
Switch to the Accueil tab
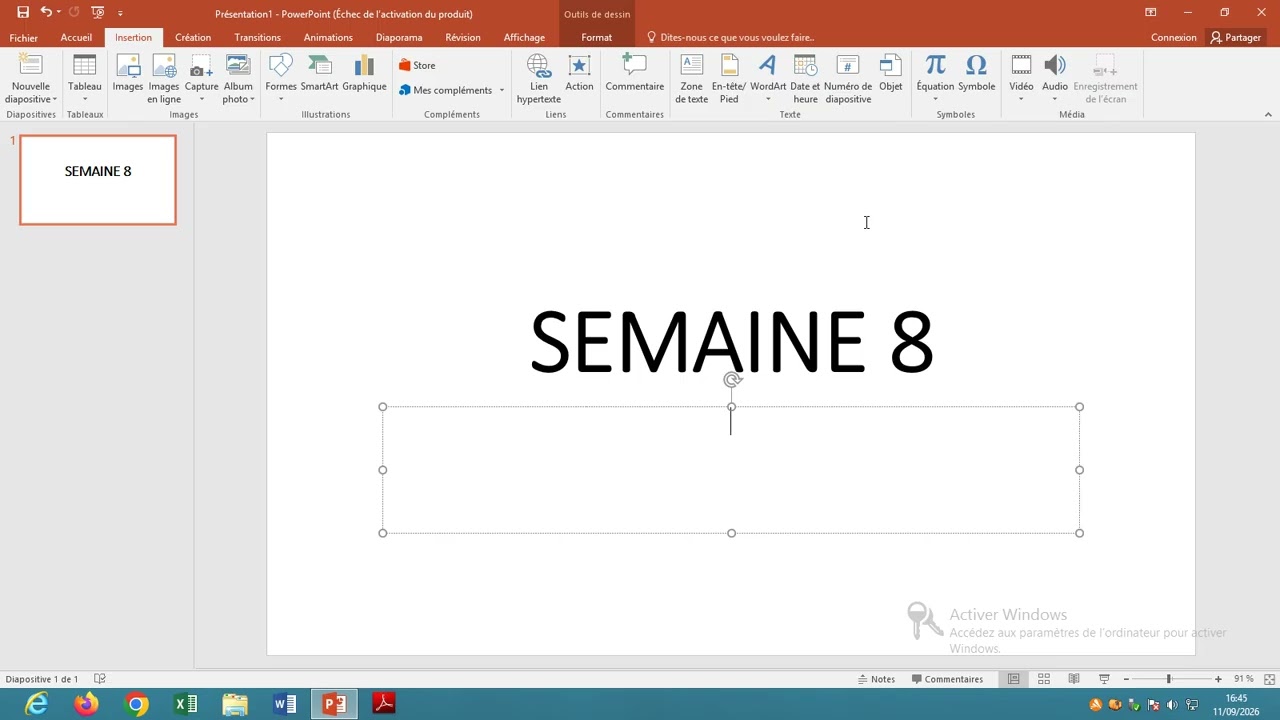tap(76, 37)
